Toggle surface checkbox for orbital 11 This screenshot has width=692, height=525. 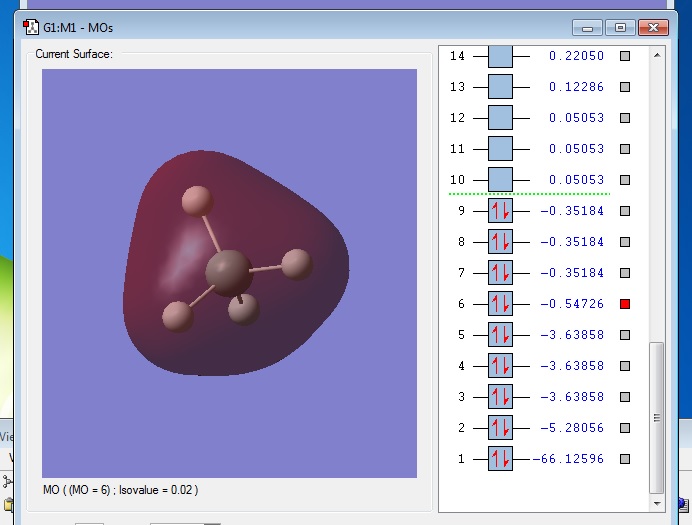(624, 149)
